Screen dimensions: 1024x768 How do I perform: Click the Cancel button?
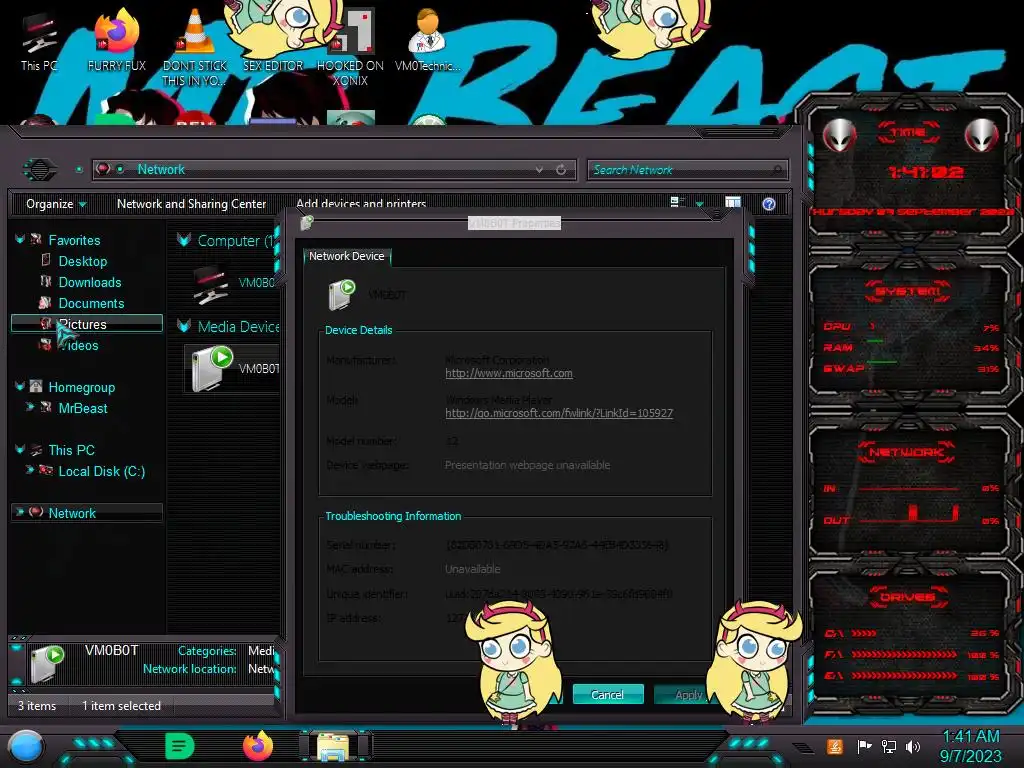coord(607,694)
